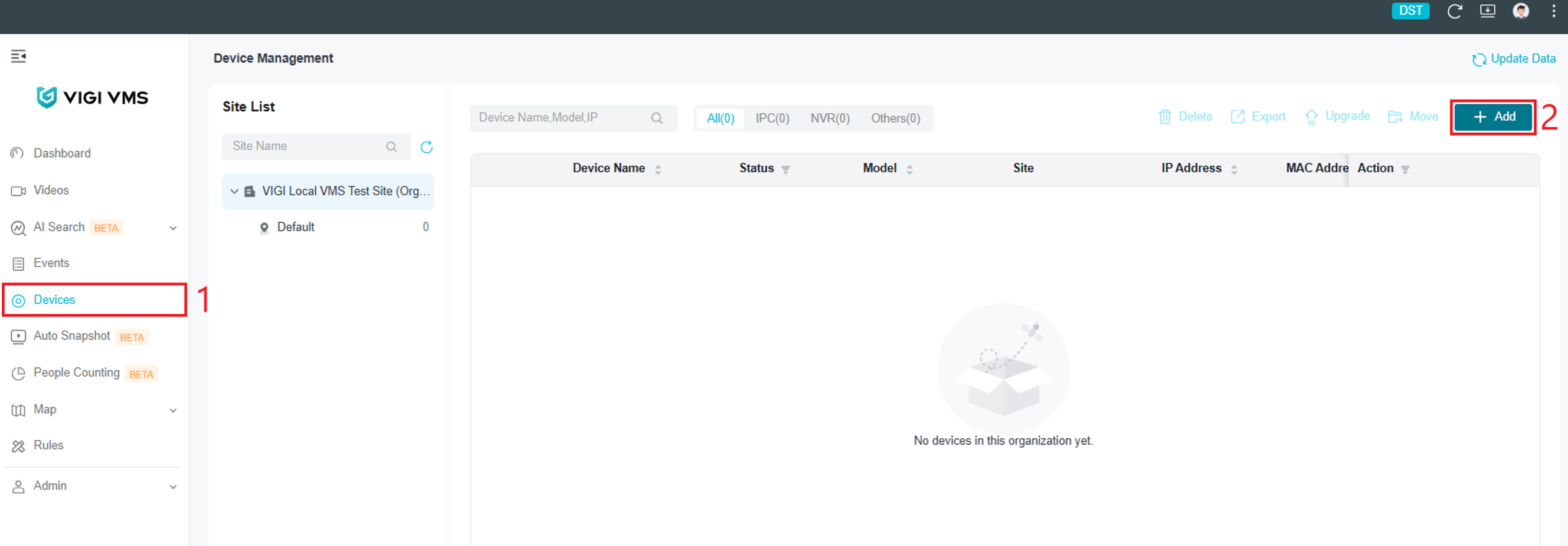Image resolution: width=1568 pixels, height=546 pixels.
Task: Click the device search magnifier icon
Action: point(657,118)
